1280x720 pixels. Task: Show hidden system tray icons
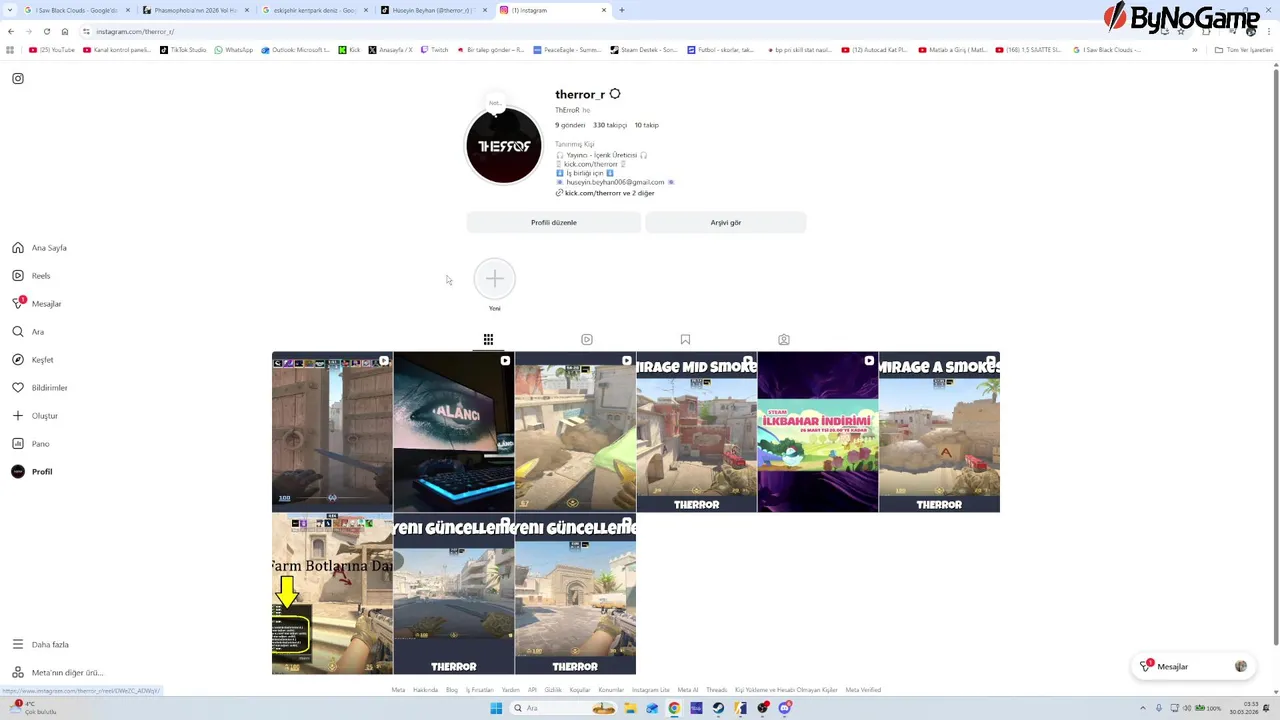1143,708
